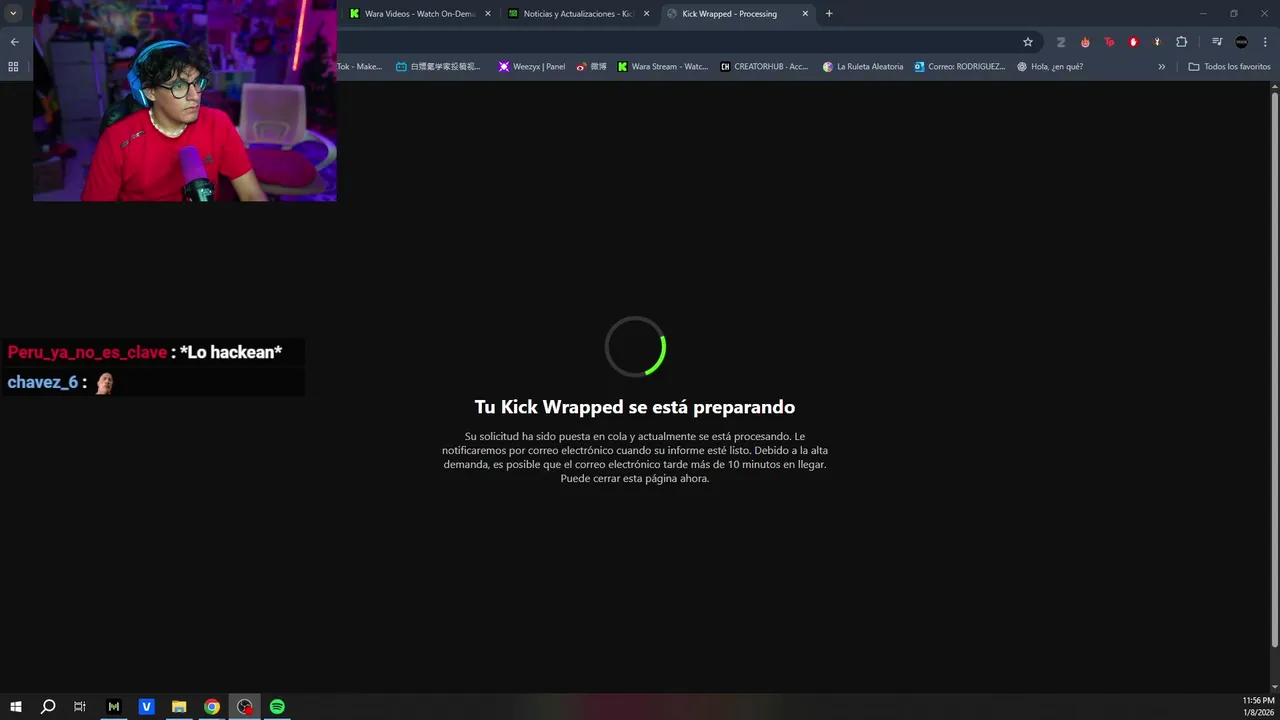Image resolution: width=1280 pixels, height=720 pixels.
Task: Open File Explorer from the taskbar
Action: (x=179, y=707)
